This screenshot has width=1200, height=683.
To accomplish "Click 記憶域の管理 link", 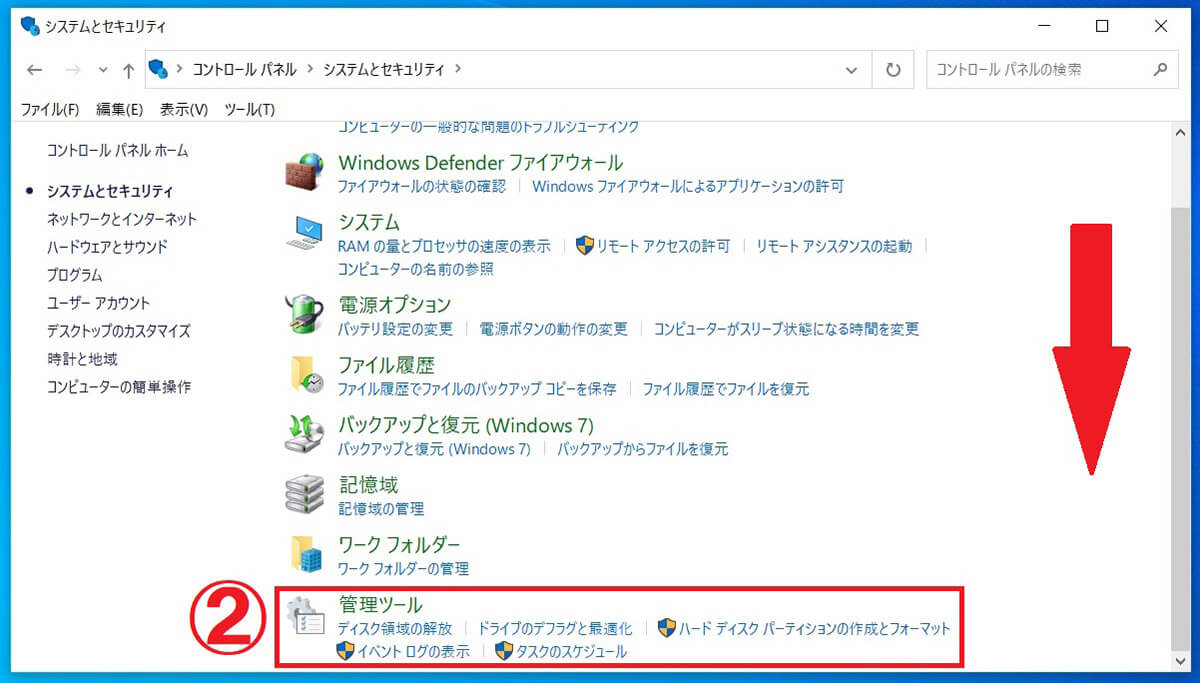I will click(x=381, y=508).
